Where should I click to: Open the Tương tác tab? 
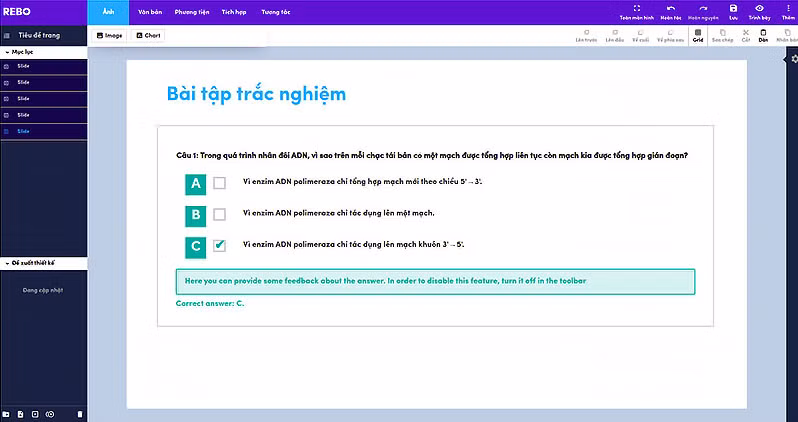276,12
